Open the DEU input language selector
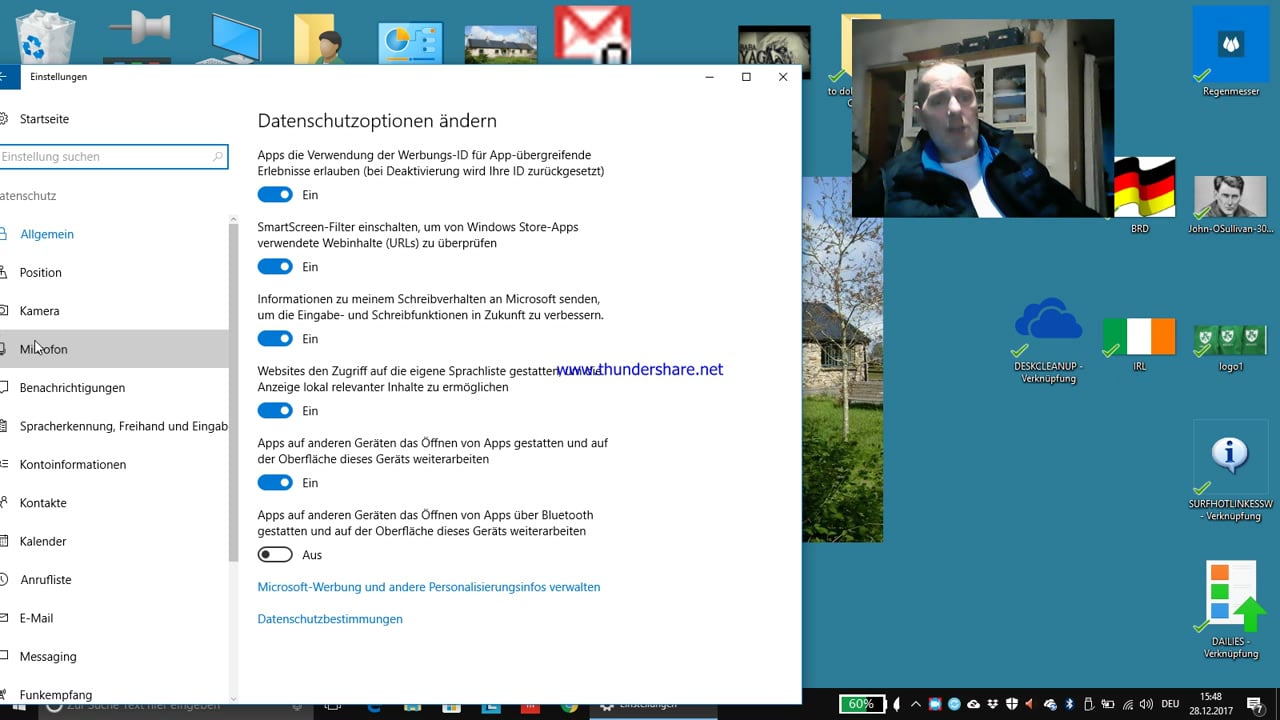Image resolution: width=1280 pixels, height=720 pixels. coord(1170,705)
